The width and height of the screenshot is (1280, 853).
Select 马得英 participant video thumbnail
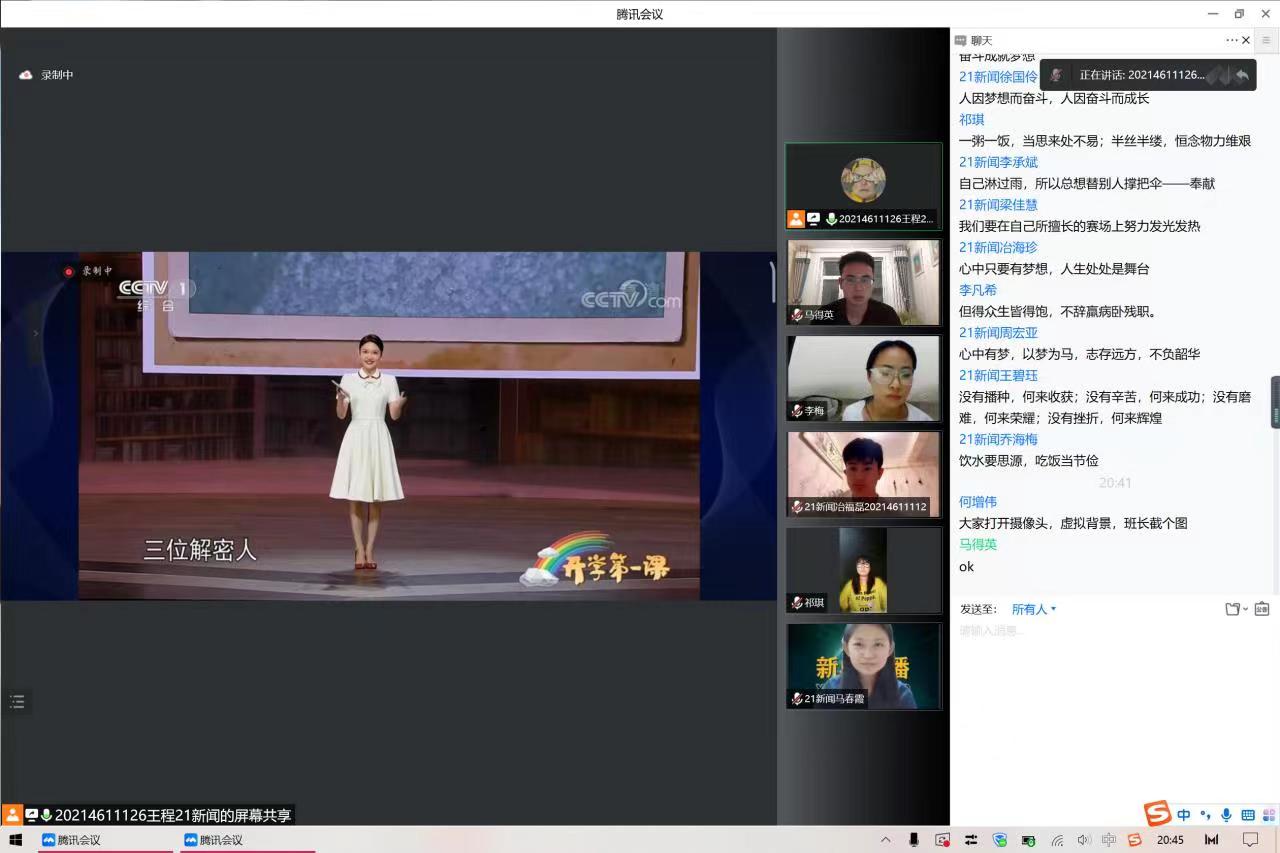[x=864, y=283]
